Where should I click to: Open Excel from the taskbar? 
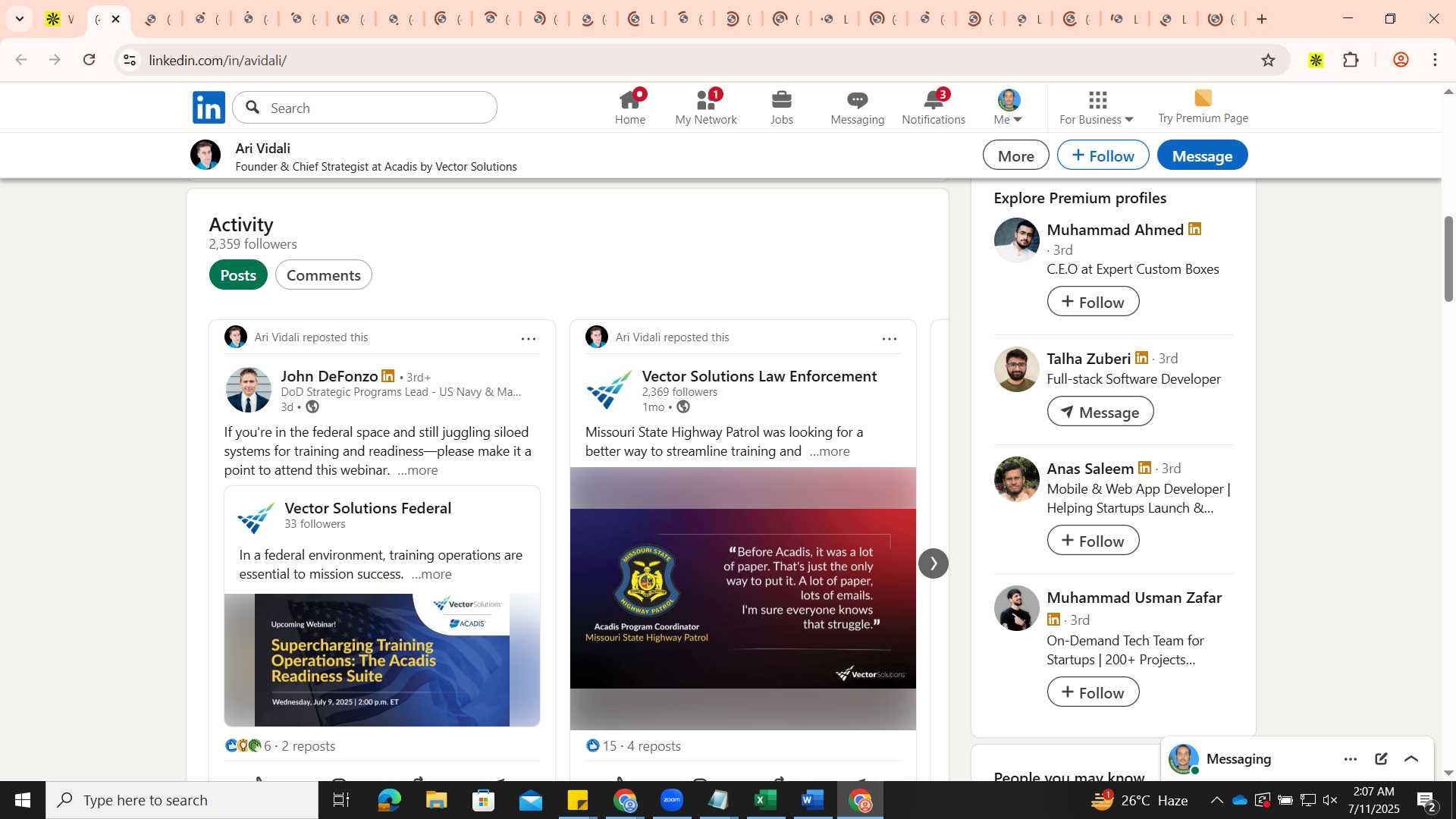click(x=765, y=800)
